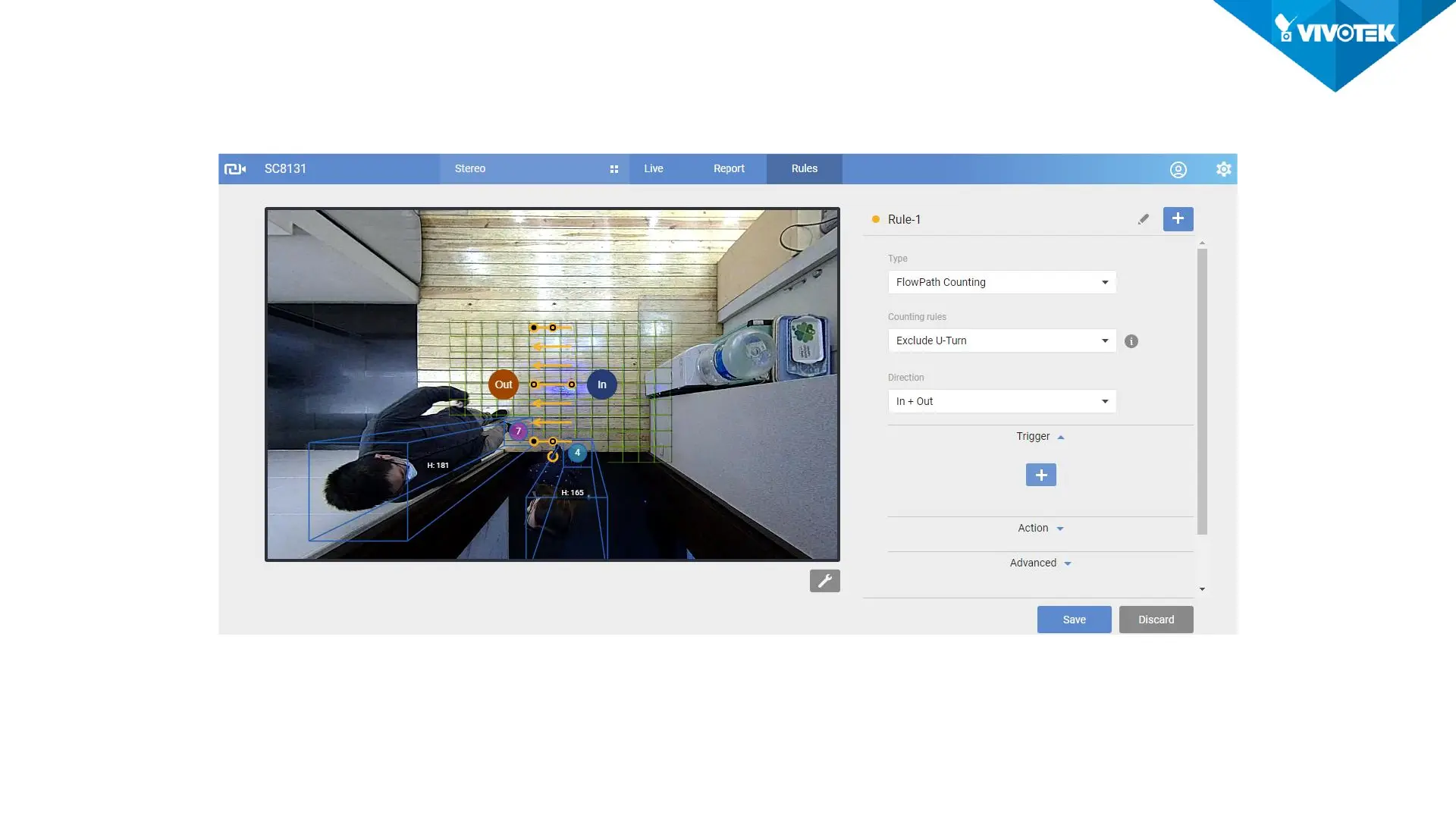
Task: Click the wrench settings icon below video
Action: [x=824, y=581]
